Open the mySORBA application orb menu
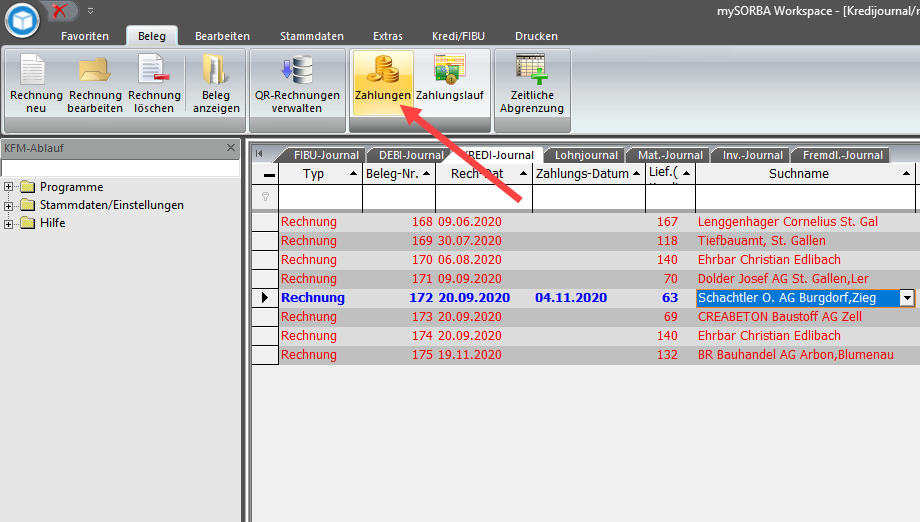920x522 pixels. [x=22, y=20]
